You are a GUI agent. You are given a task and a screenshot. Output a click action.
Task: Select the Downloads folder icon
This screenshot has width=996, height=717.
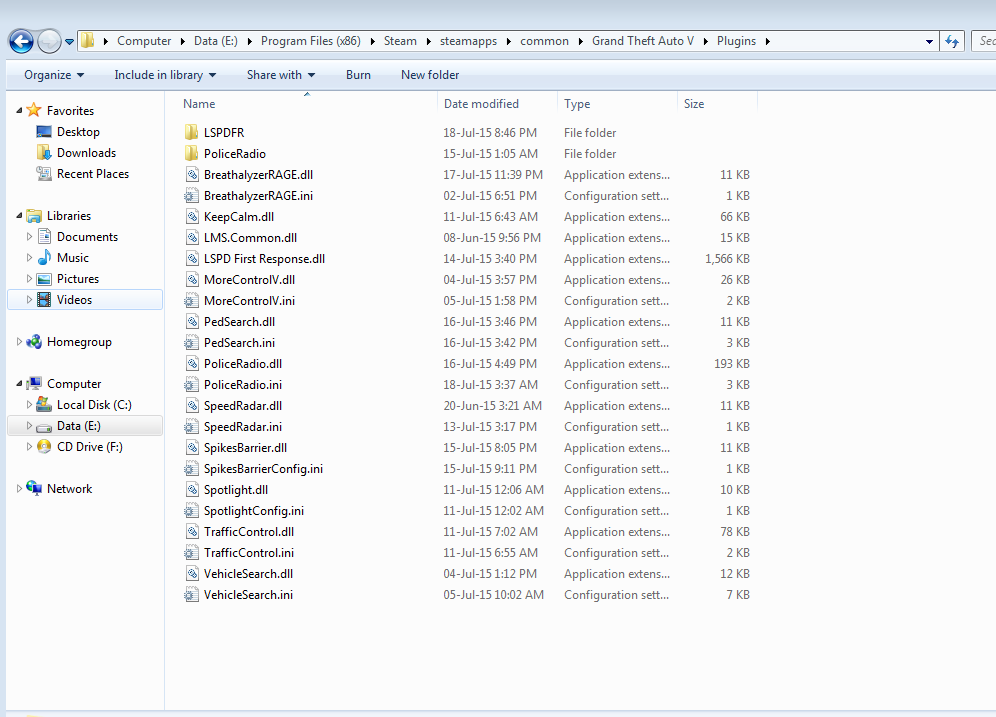coord(44,152)
